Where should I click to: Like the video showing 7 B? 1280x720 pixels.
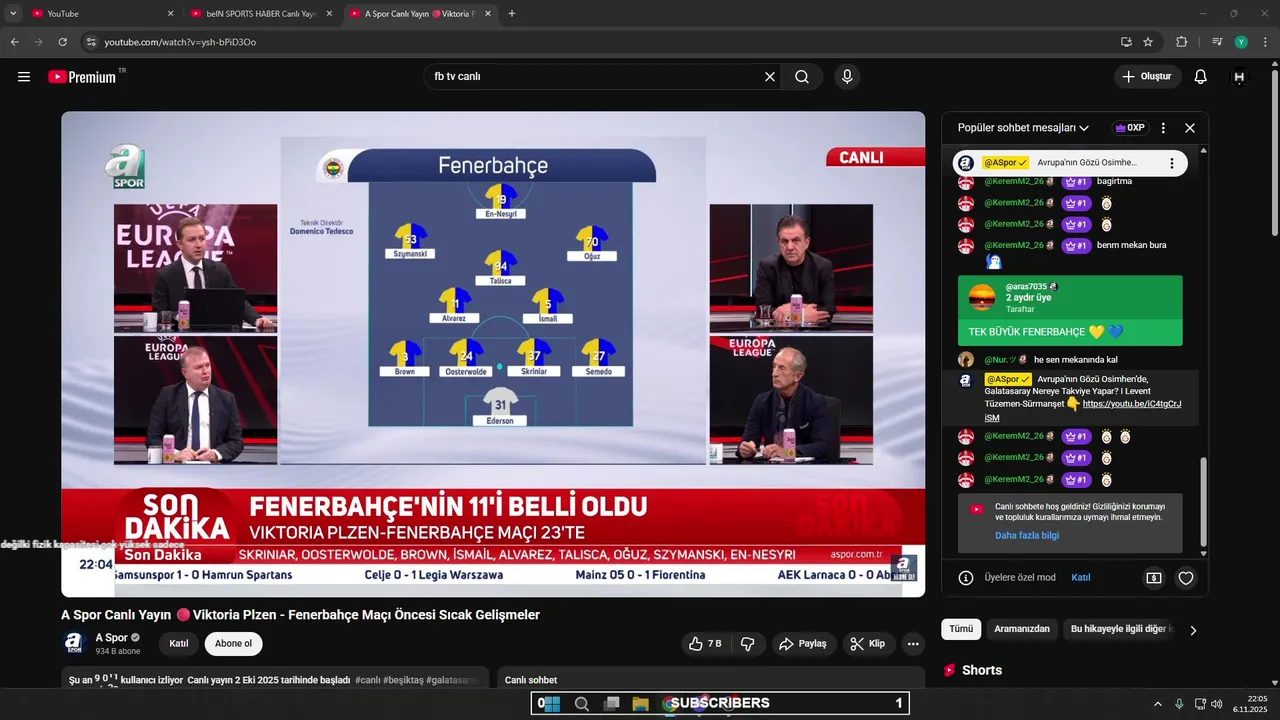click(x=705, y=644)
